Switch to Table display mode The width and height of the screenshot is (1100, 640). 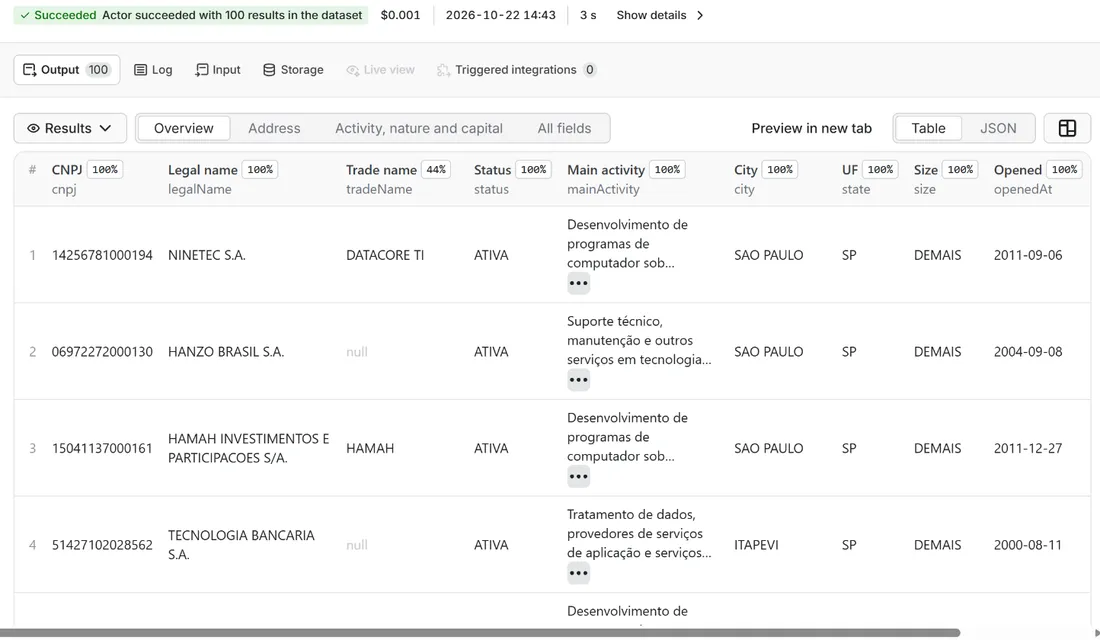coord(928,128)
